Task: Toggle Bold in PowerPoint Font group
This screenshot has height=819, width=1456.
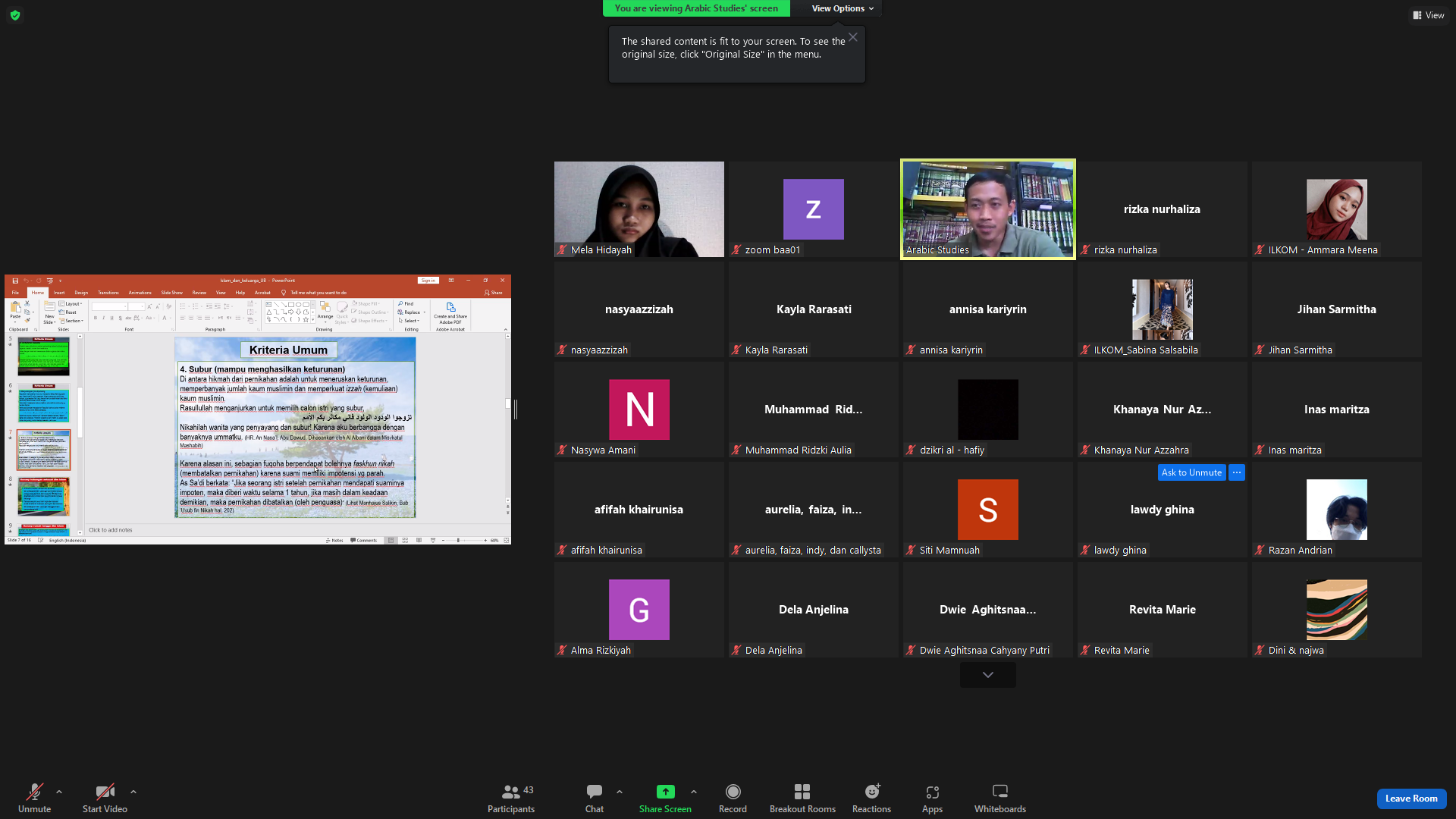Action: coord(96,318)
